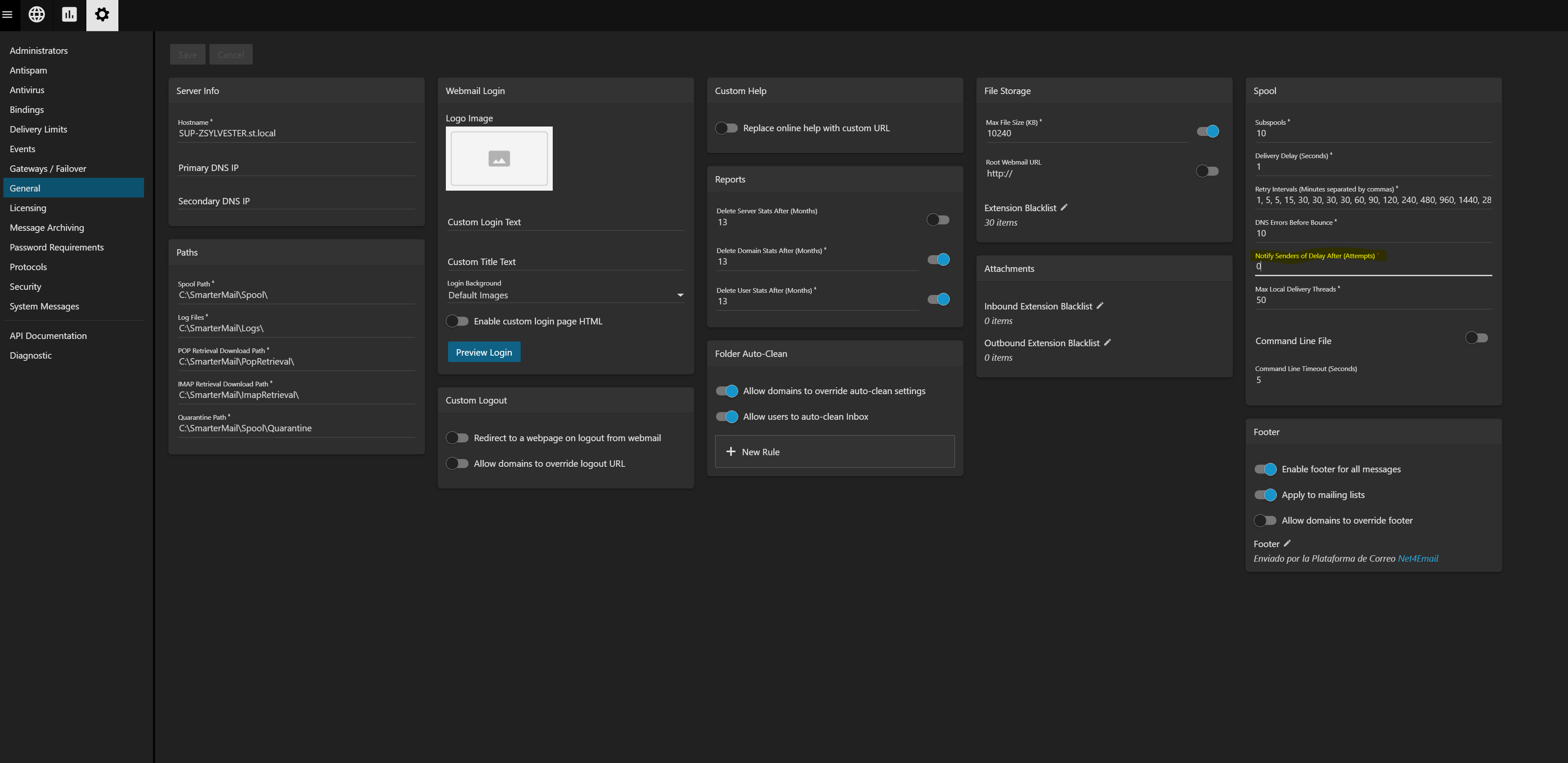1568x763 pixels.
Task: Click the settings gear icon
Action: coord(102,15)
